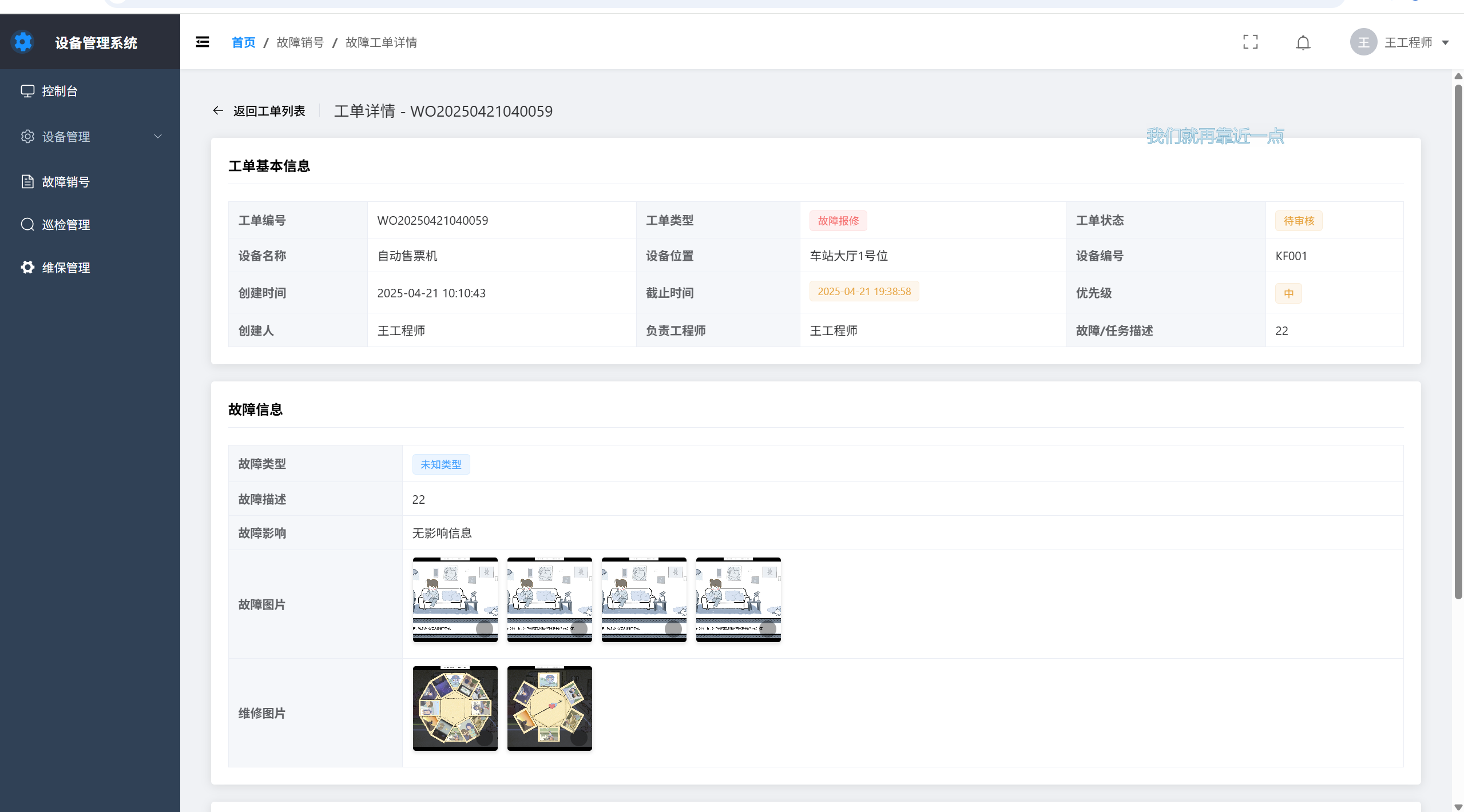Viewport: 1464px width, 812px height.
Task: Open notifications bell icon
Action: pos(1303,42)
